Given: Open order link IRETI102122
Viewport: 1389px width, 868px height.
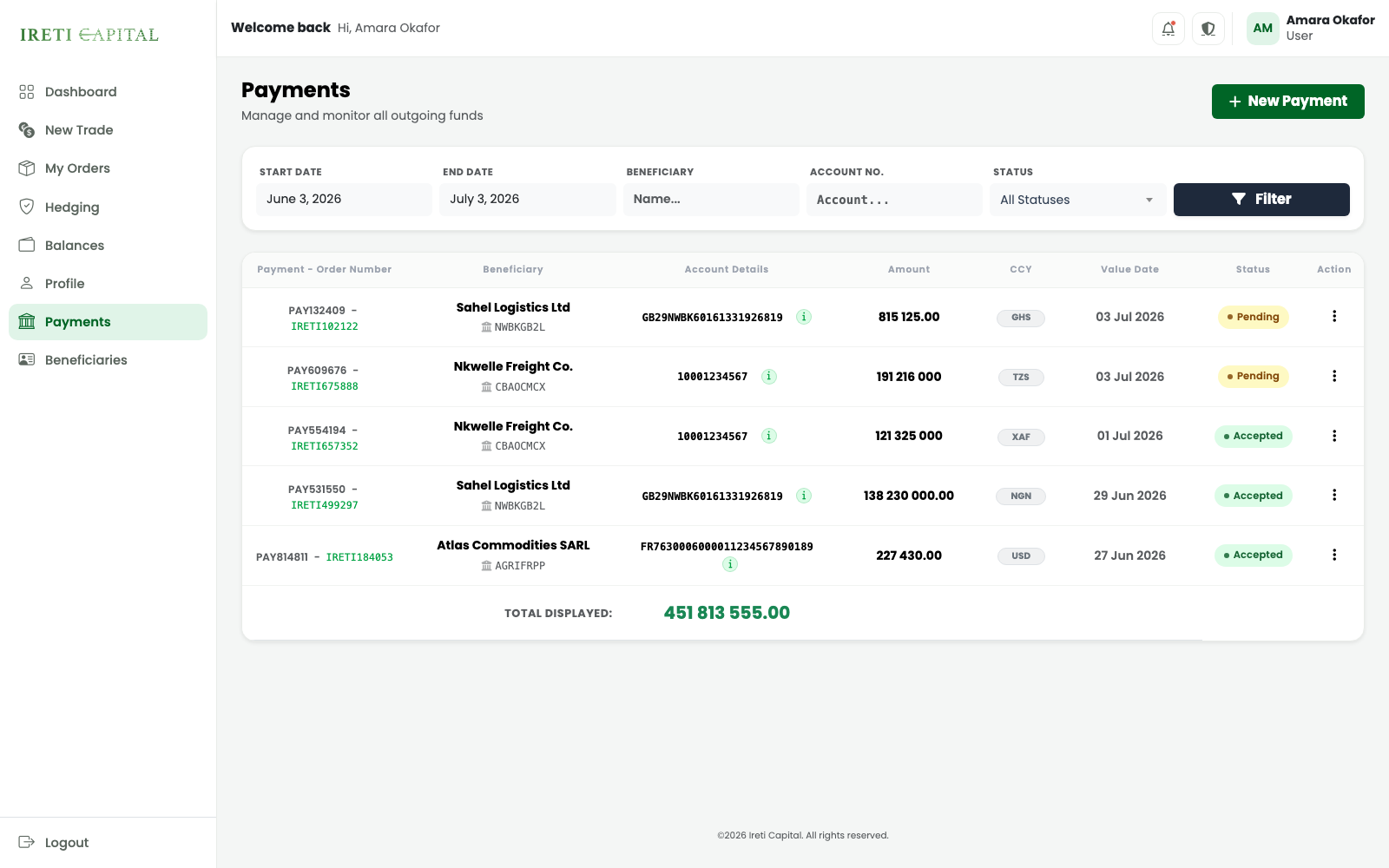Looking at the screenshot, I should [x=325, y=327].
